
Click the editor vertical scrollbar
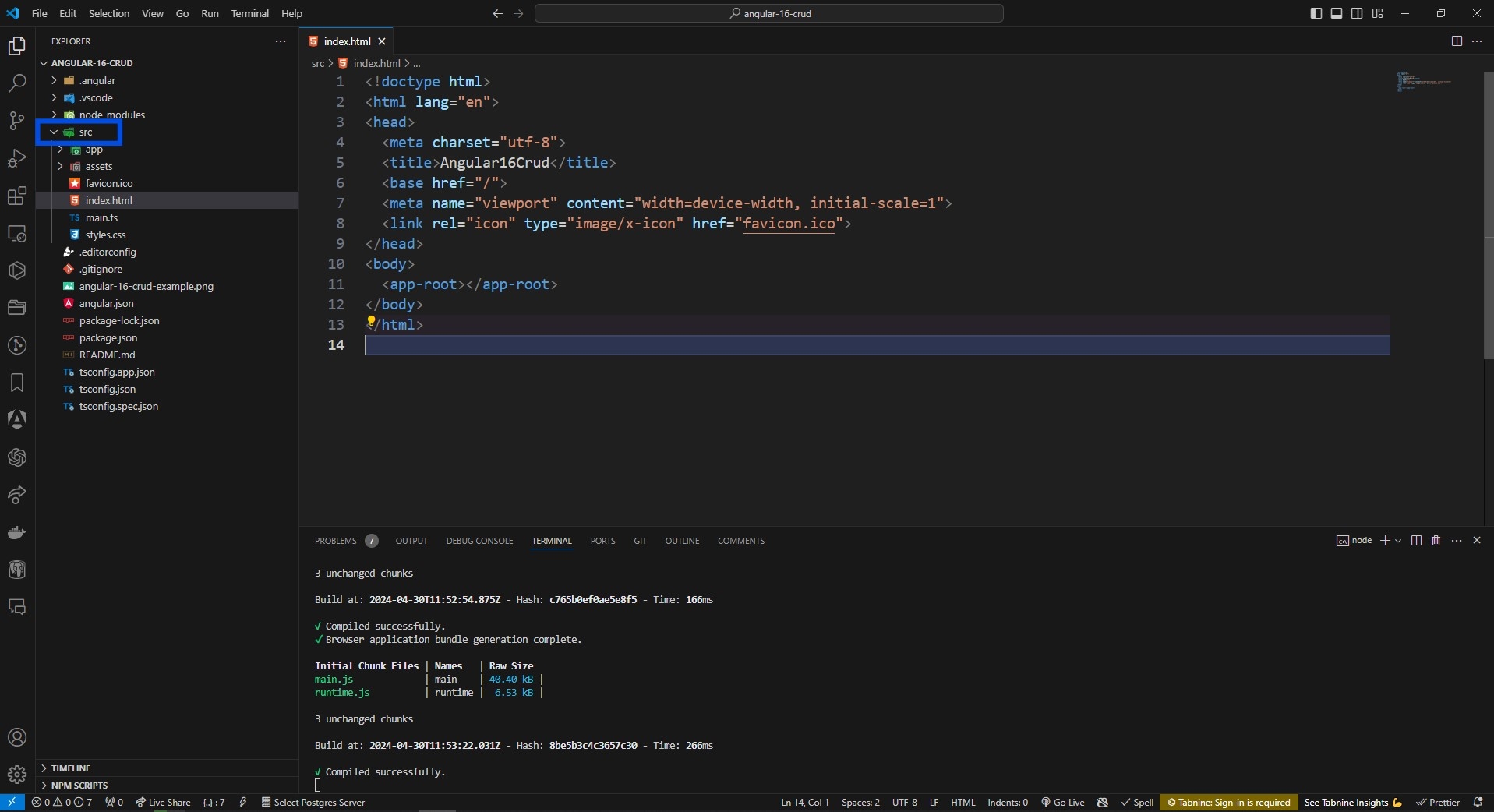pos(1489,216)
